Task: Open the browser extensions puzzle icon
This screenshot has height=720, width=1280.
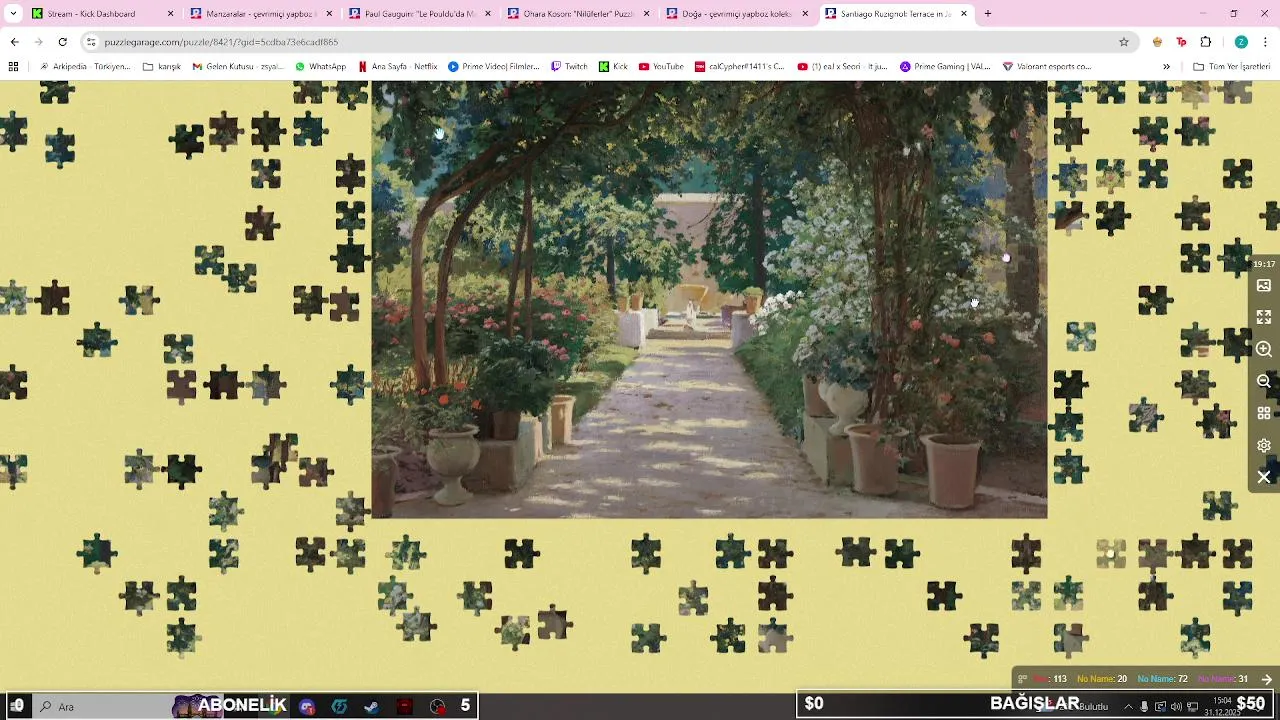Action: 1205,42
